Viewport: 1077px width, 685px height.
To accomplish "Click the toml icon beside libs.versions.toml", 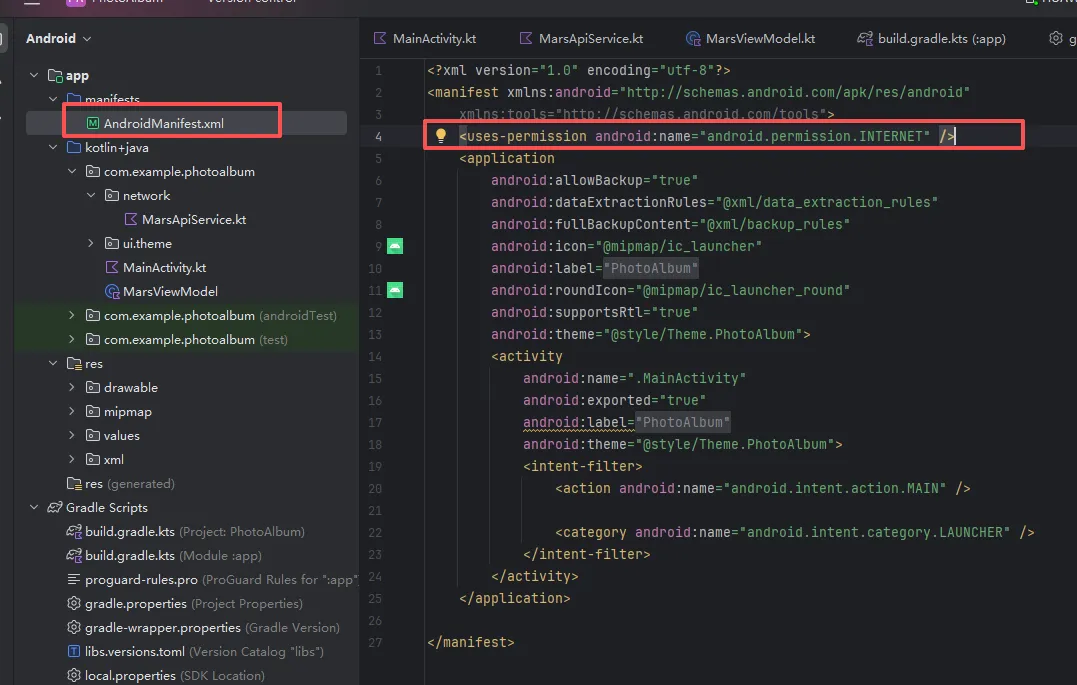I will [x=73, y=651].
